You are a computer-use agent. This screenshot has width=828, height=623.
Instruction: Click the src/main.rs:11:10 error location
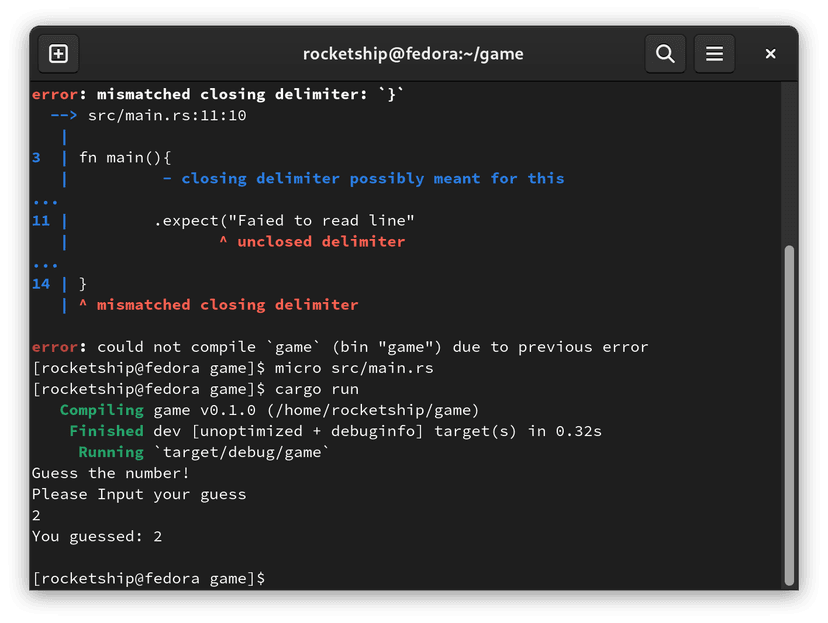pos(167,116)
